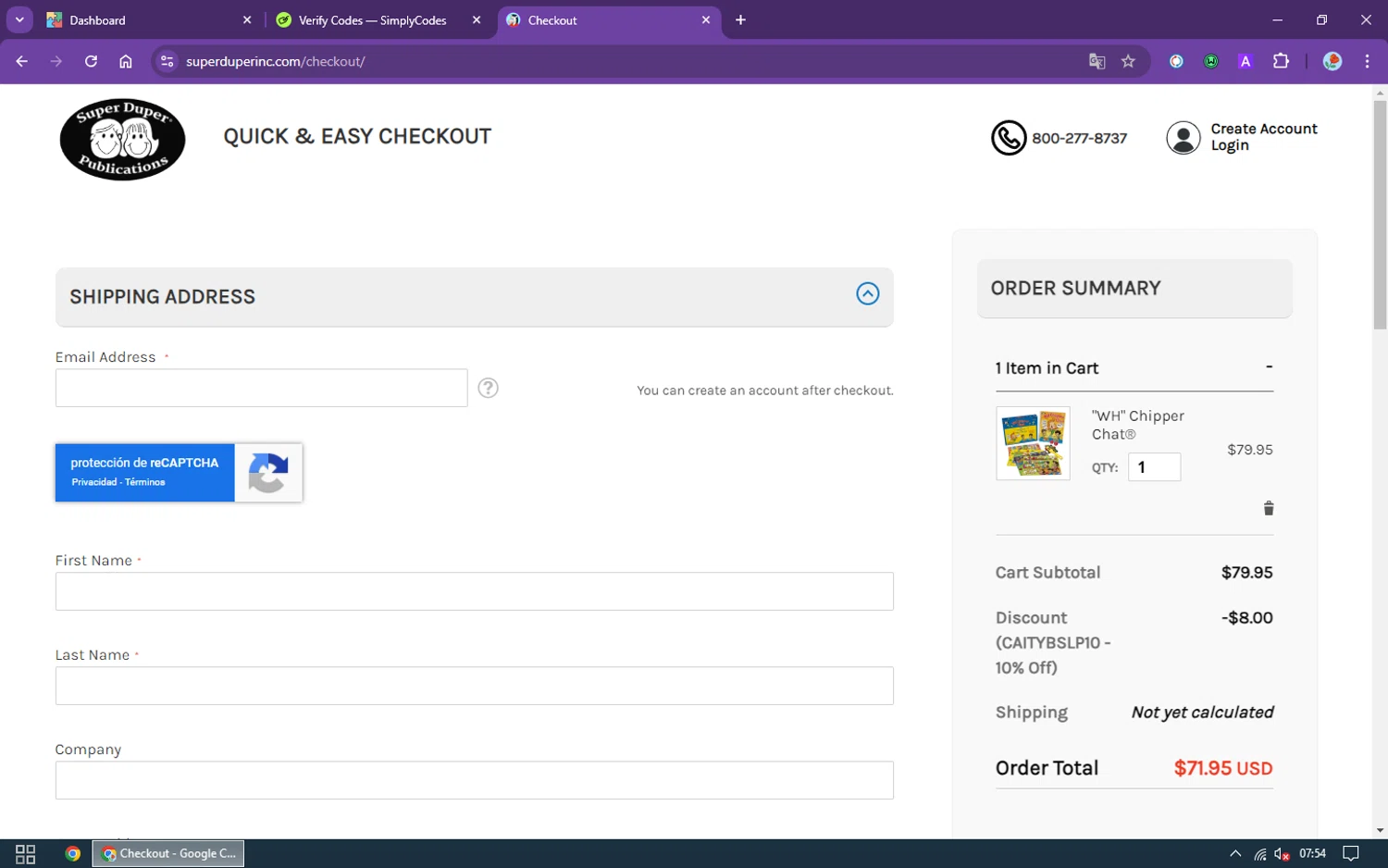Screen dimensions: 1388x868
Task: Click the QTY quantity box
Action: tap(1154, 467)
